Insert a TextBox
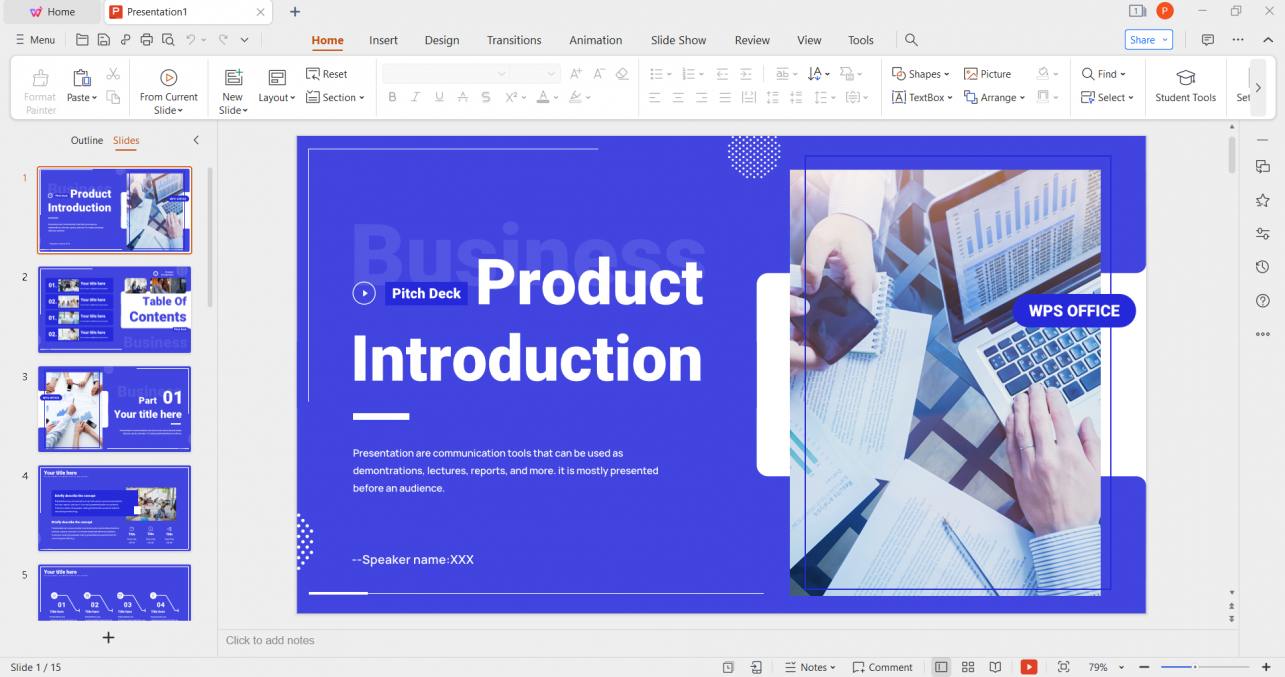 tap(918, 97)
